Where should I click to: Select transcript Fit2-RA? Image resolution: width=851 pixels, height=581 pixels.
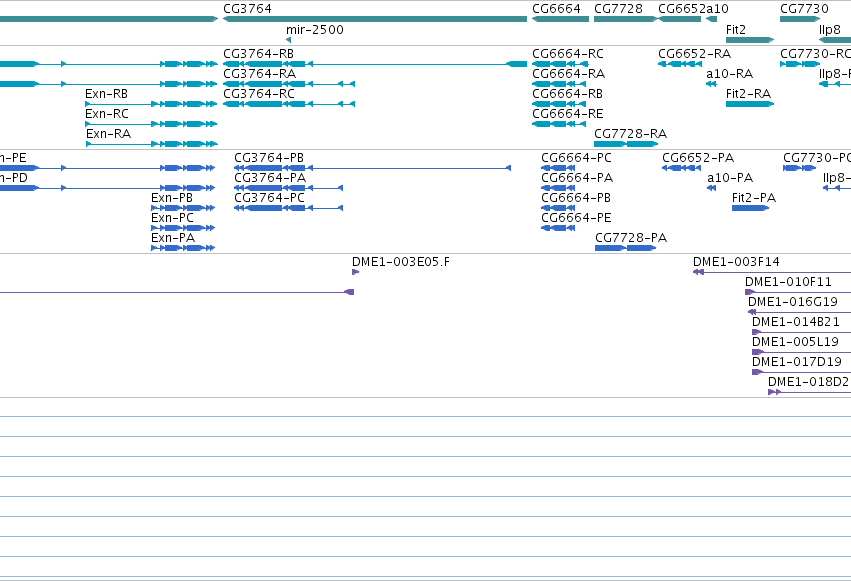click(750, 104)
